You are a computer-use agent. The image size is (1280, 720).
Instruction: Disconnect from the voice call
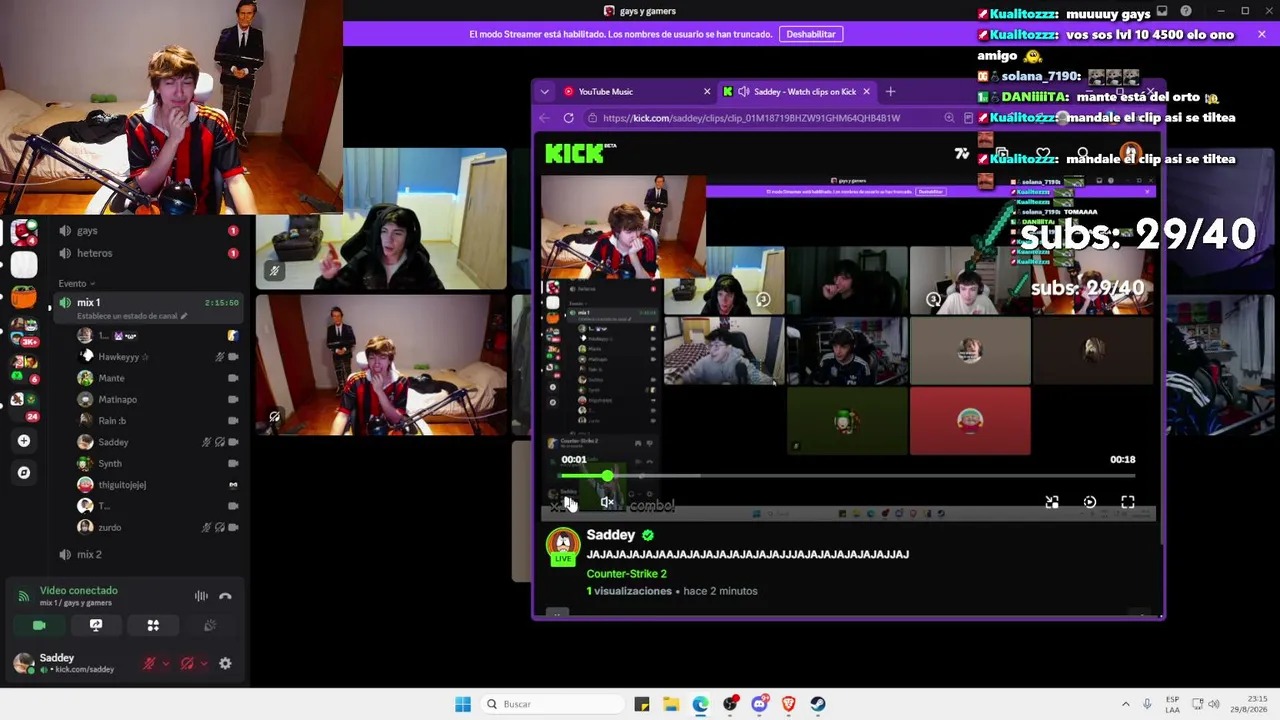click(225, 596)
